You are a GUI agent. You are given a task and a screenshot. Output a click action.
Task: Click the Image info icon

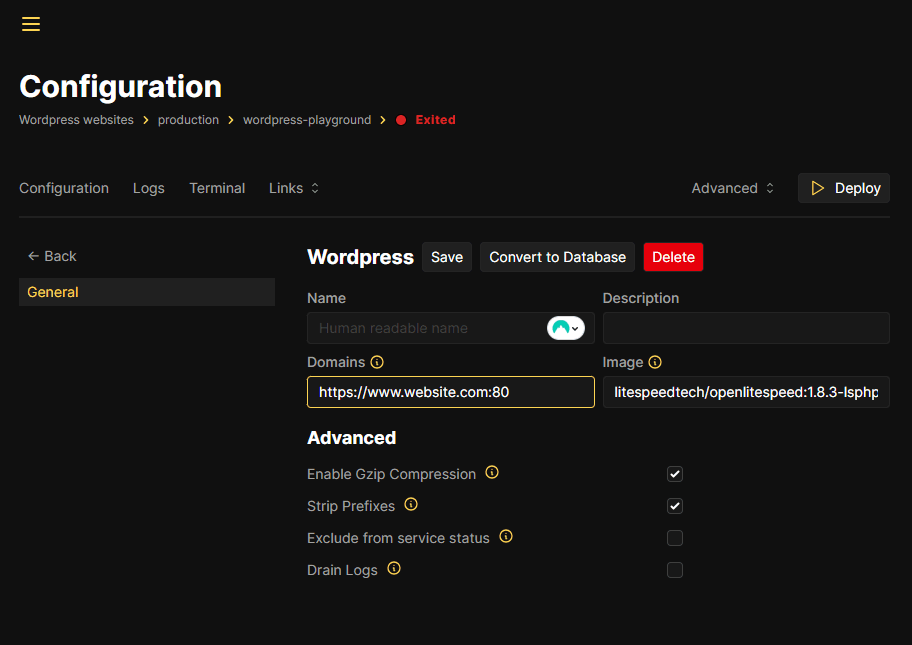655,362
